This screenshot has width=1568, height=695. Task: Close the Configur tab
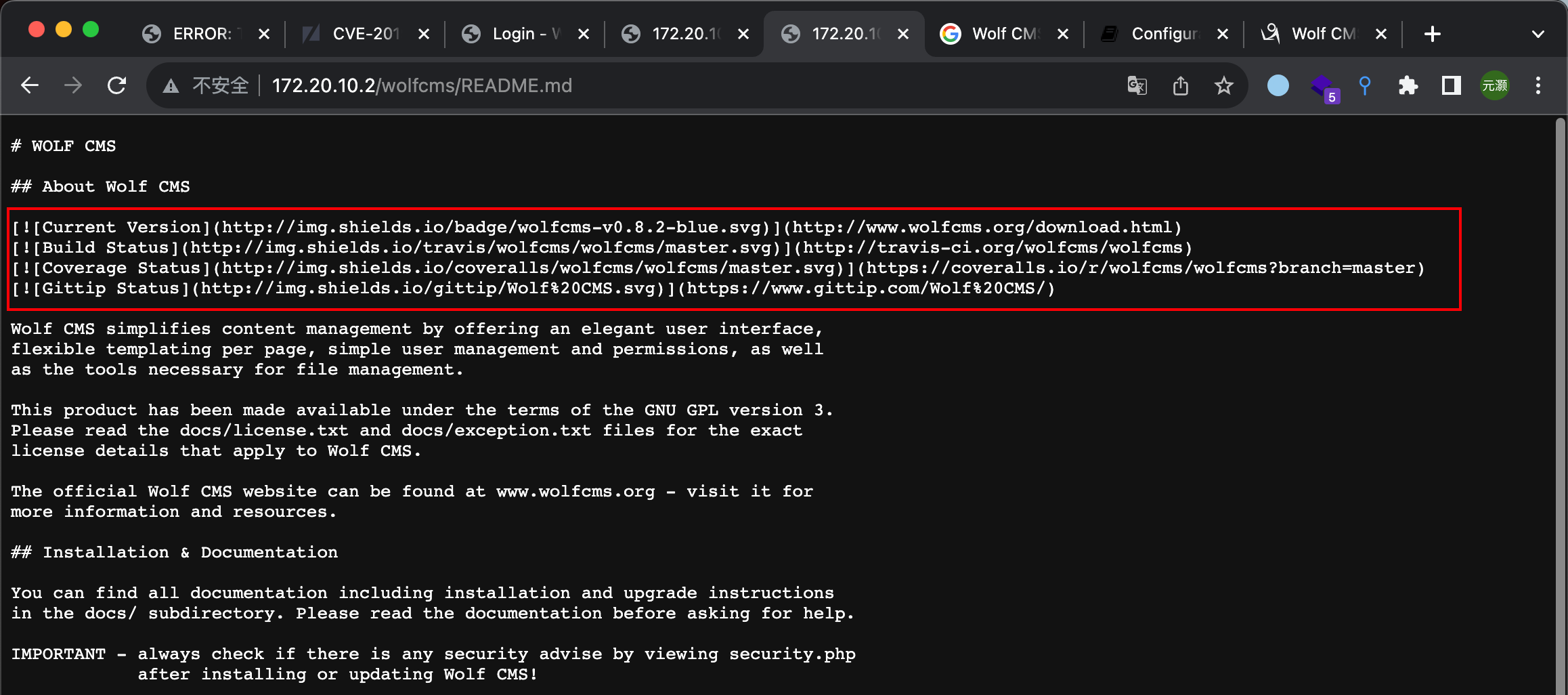click(x=1223, y=34)
